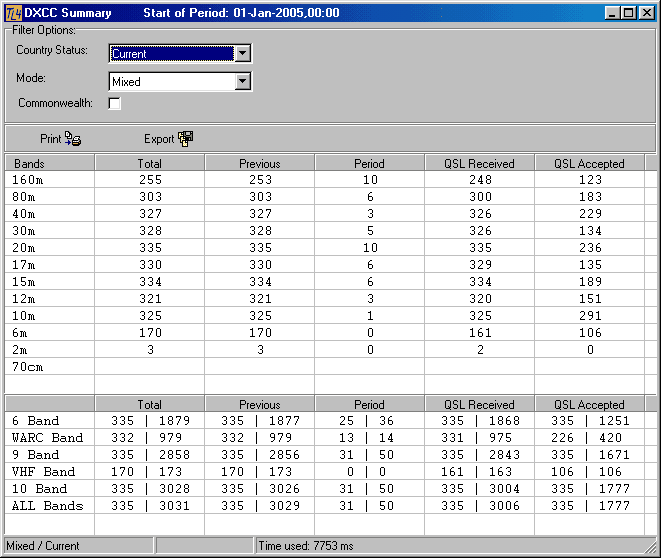
Task: Click 10 Band QSL Accepted cell 335 | 1777
Action: [x=590, y=488]
